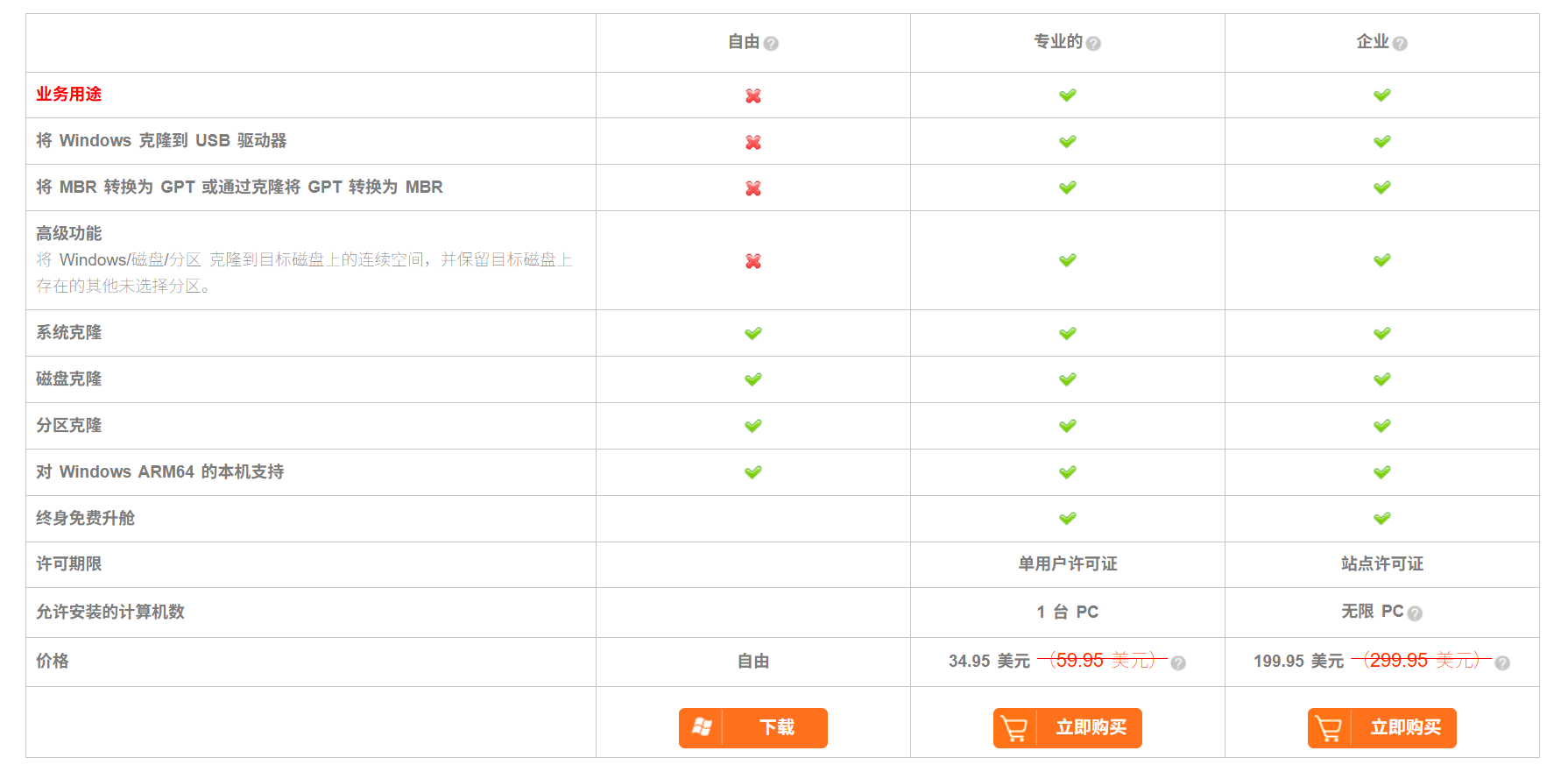Click 专业的 checkmark for 高级功能 row
The width and height of the screenshot is (1568, 772).
tap(1068, 260)
